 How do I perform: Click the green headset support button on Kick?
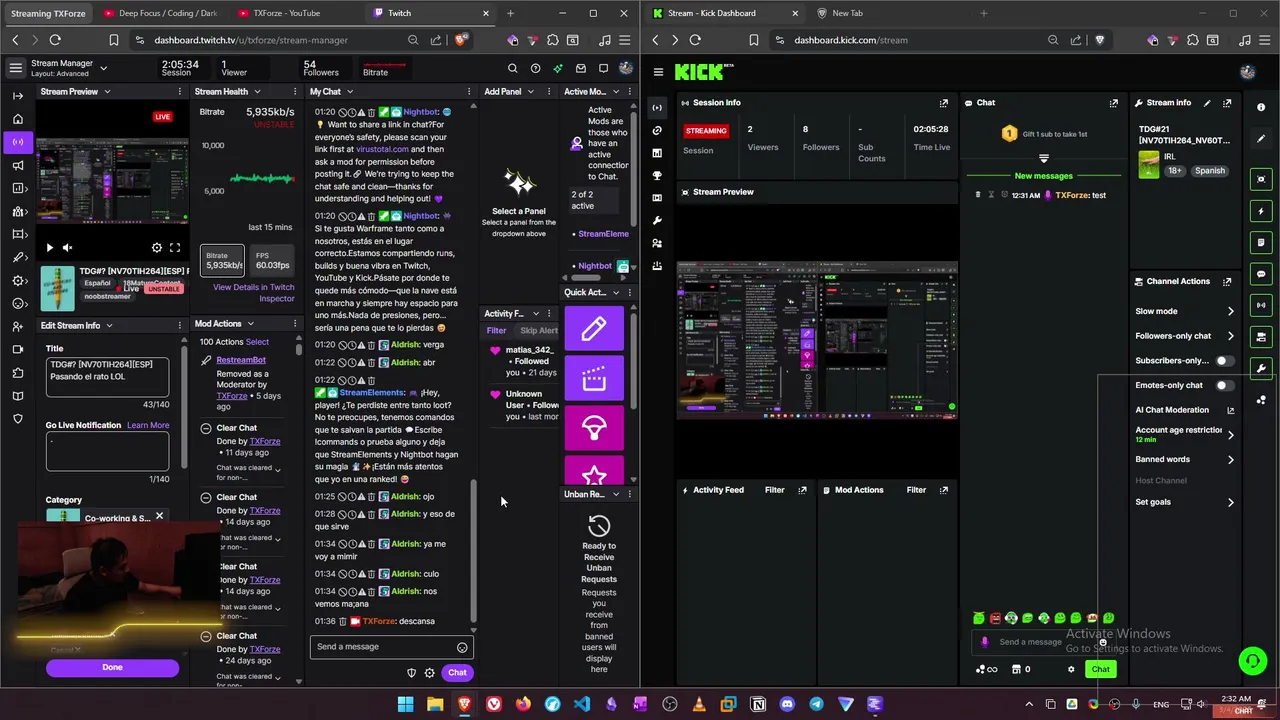click(x=1252, y=660)
